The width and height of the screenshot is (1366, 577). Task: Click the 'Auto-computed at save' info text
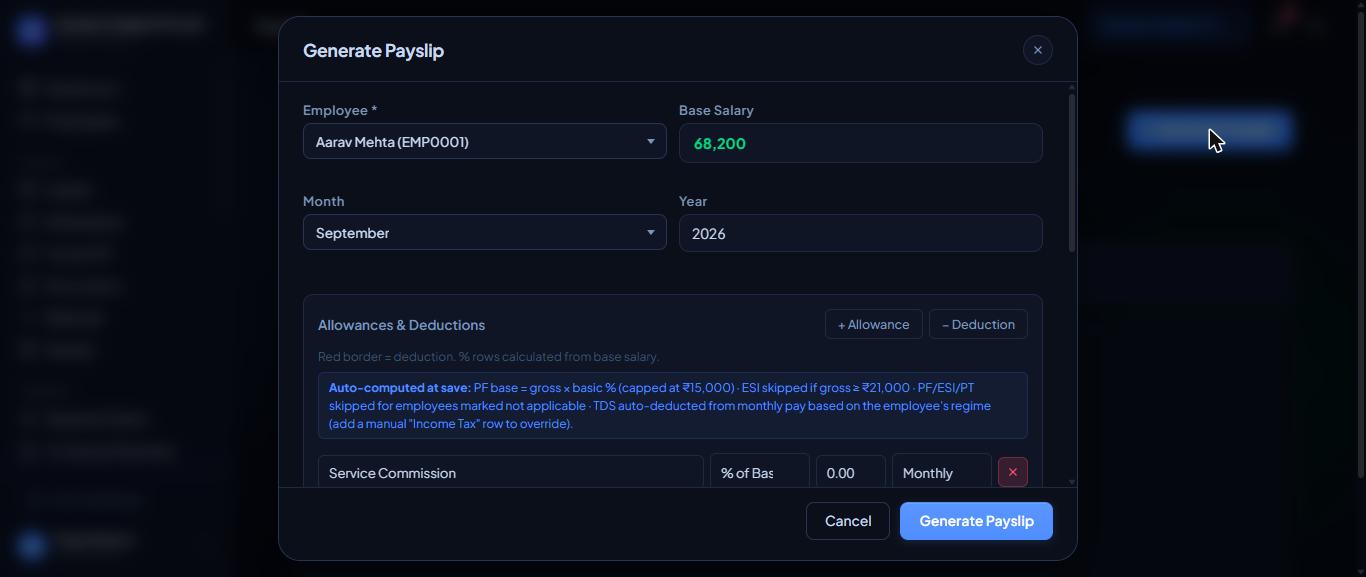[673, 405]
